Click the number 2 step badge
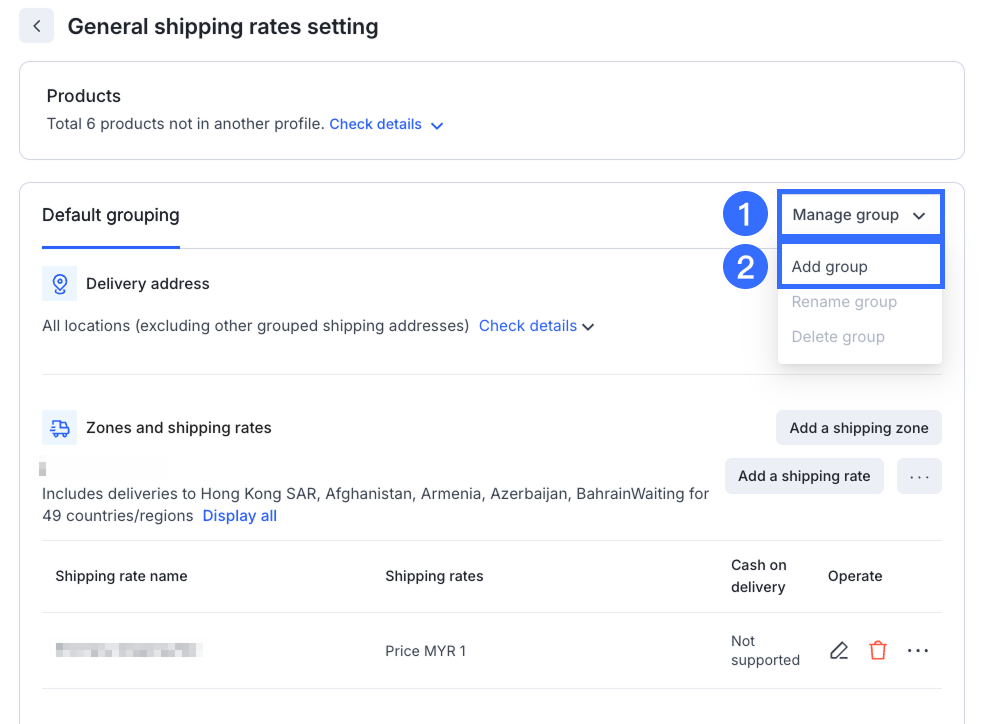 pos(744,267)
